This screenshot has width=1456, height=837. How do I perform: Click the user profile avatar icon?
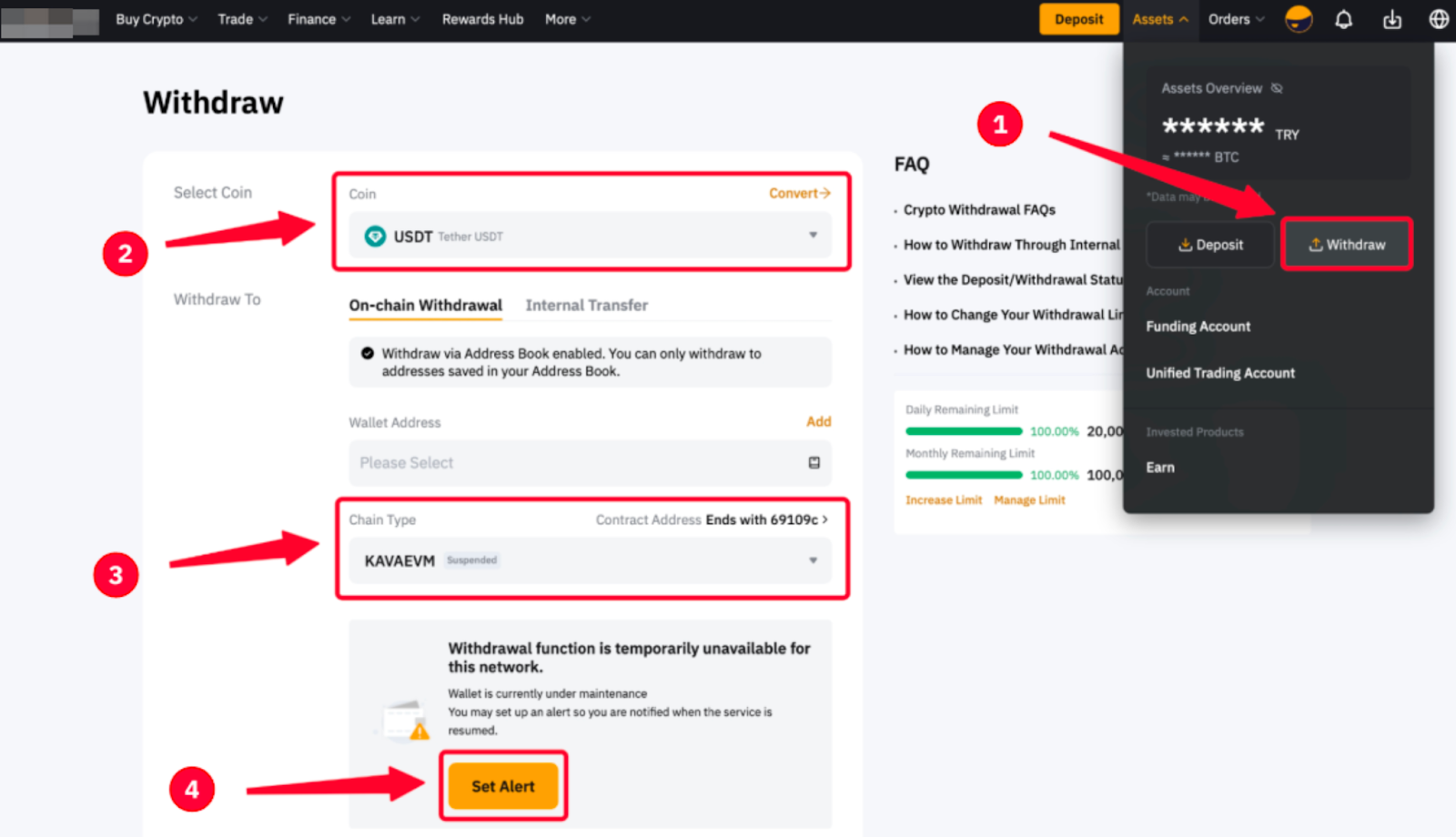(1298, 19)
